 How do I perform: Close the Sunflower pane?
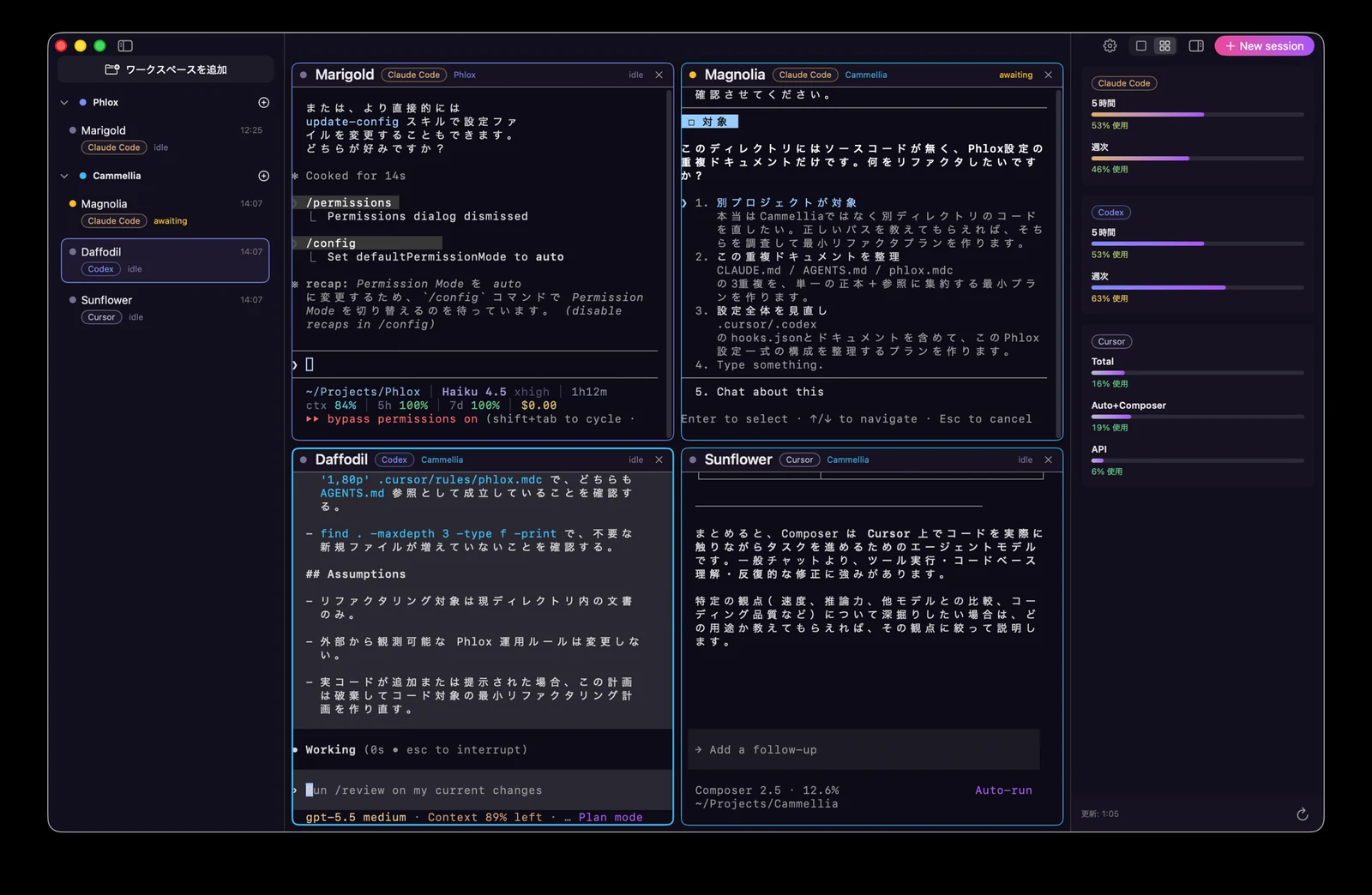click(x=1048, y=460)
